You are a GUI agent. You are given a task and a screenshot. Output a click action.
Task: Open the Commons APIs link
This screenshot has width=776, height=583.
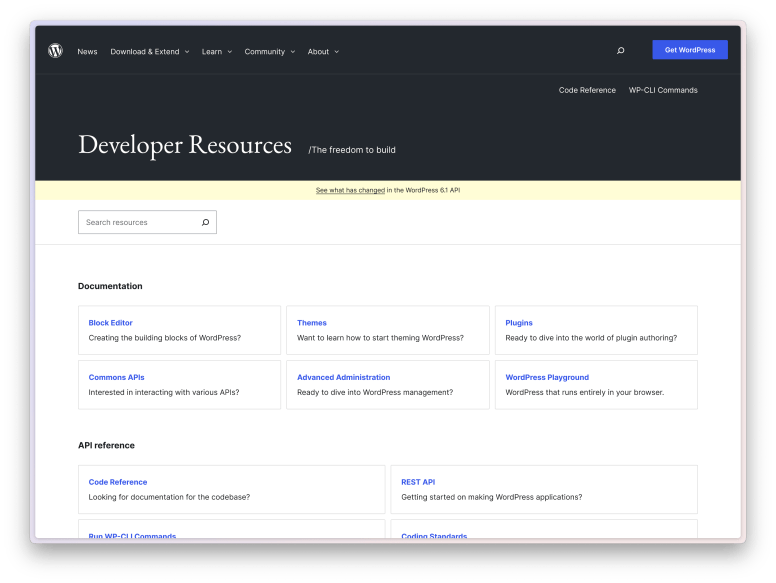[116, 377]
